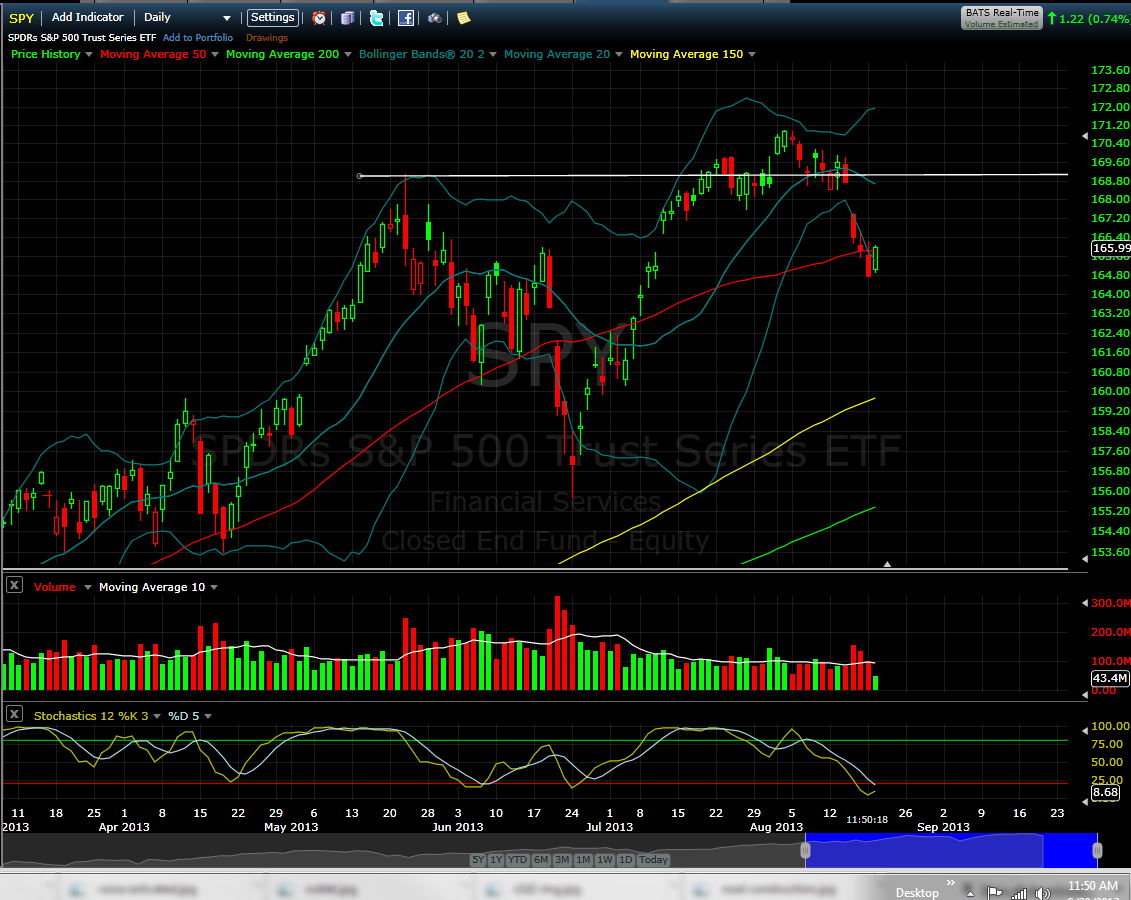Open the yellow sticky note icon
This screenshot has height=900, width=1131.
(464, 18)
